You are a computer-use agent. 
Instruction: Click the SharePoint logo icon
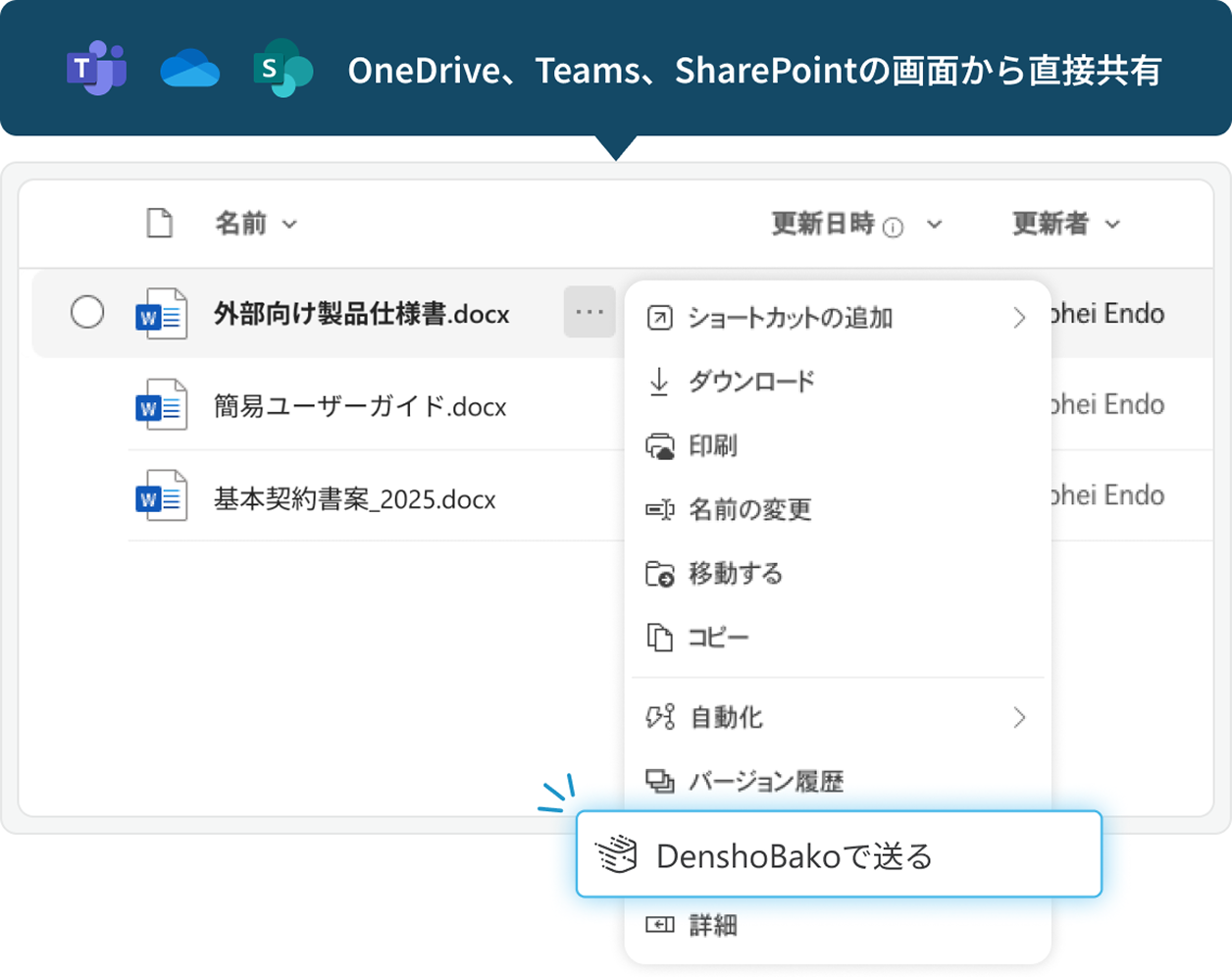pos(282,69)
